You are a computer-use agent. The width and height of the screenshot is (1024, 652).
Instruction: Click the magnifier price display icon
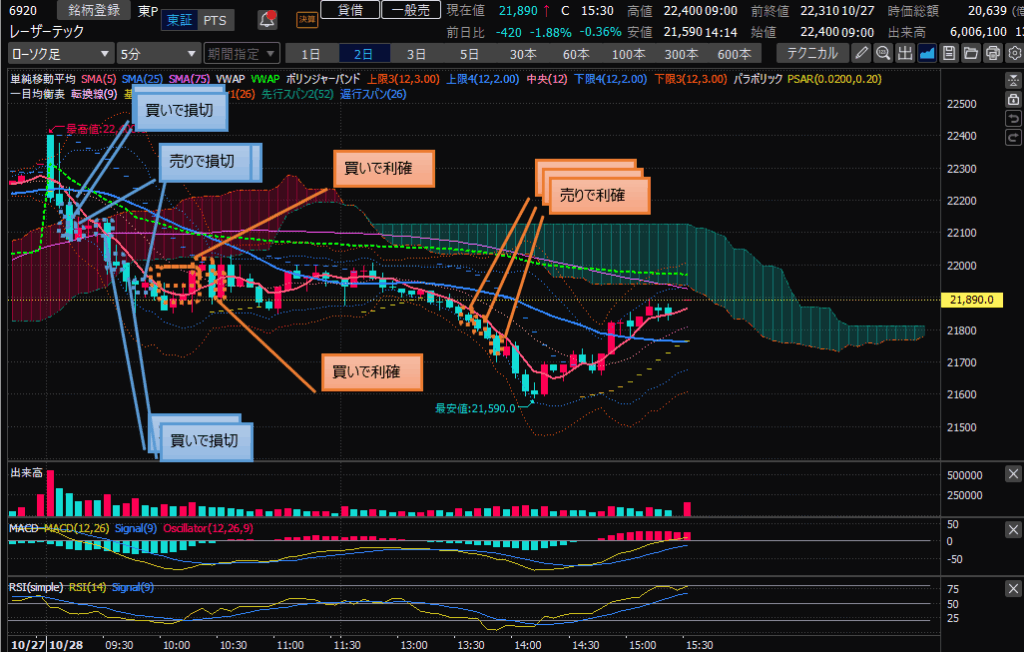(883, 53)
